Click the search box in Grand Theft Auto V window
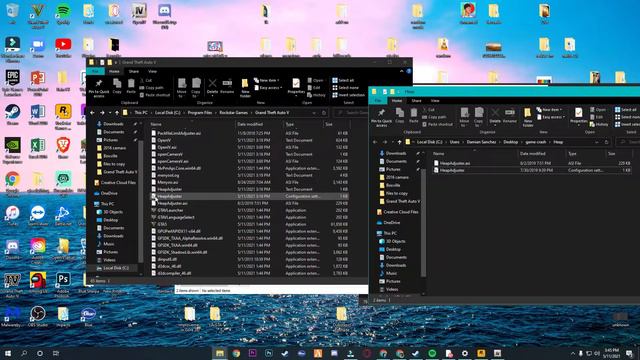The height and width of the screenshot is (360, 640). (x=351, y=113)
